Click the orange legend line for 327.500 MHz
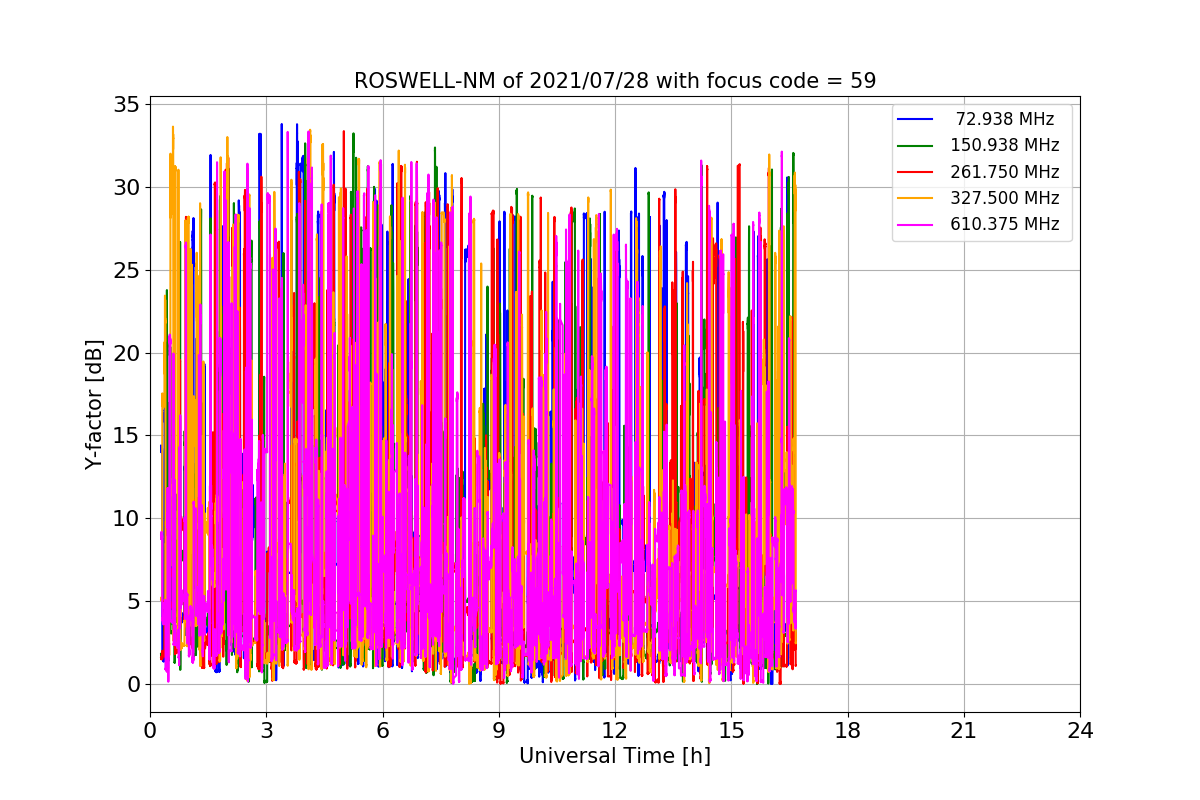This screenshot has height=800, width=1200. coord(915,198)
